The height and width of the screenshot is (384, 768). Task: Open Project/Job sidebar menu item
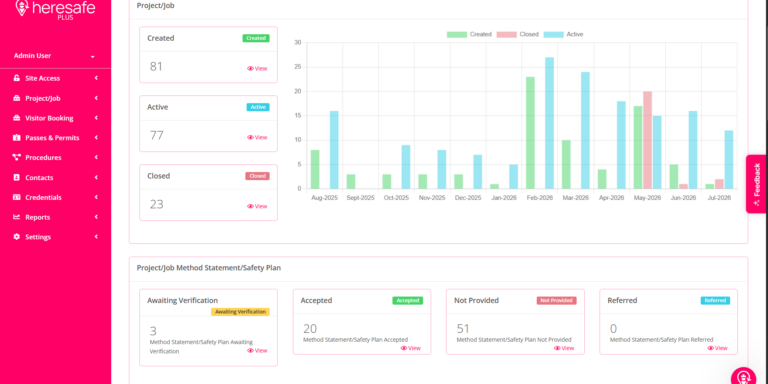coord(55,98)
